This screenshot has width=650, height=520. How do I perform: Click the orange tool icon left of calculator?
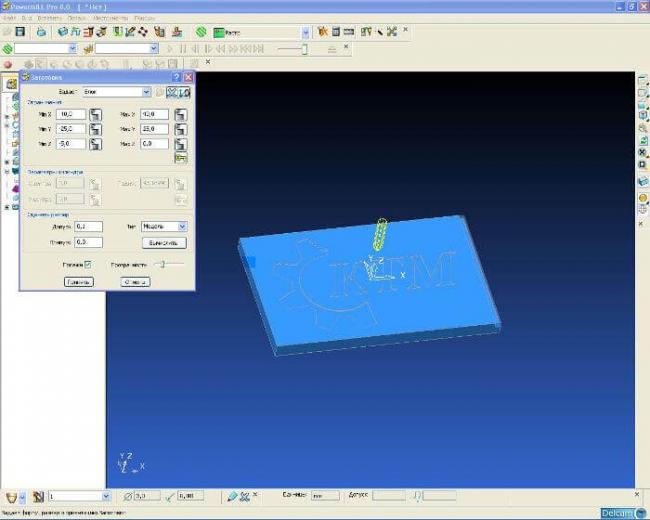point(323,32)
